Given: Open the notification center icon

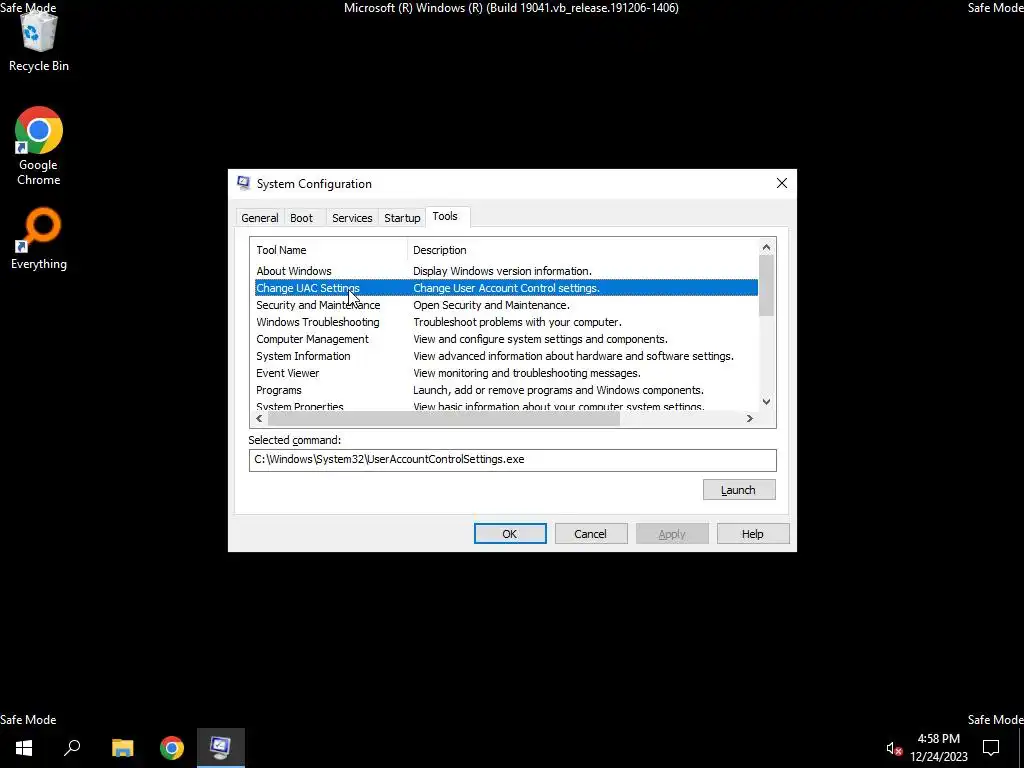Looking at the screenshot, I should [991, 747].
